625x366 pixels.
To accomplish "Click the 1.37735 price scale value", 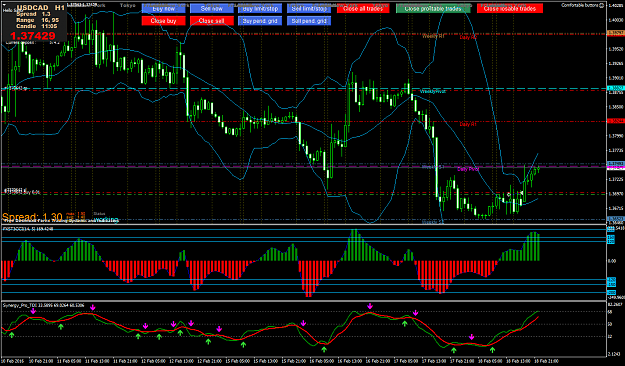I will [616, 150].
